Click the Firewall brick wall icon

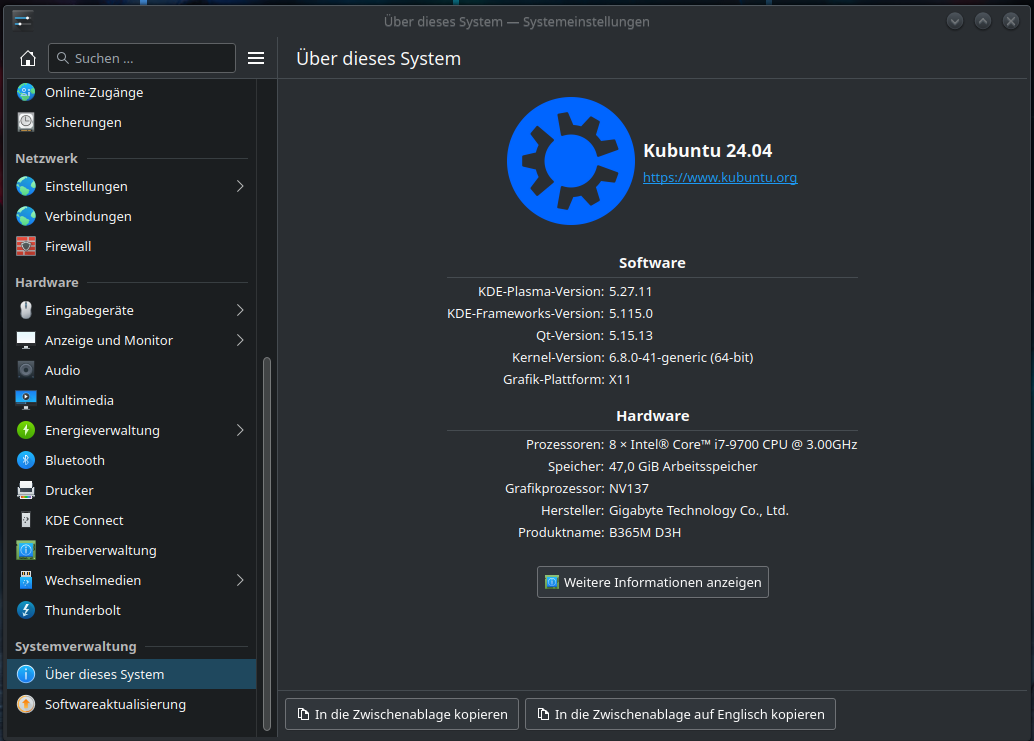pos(26,246)
